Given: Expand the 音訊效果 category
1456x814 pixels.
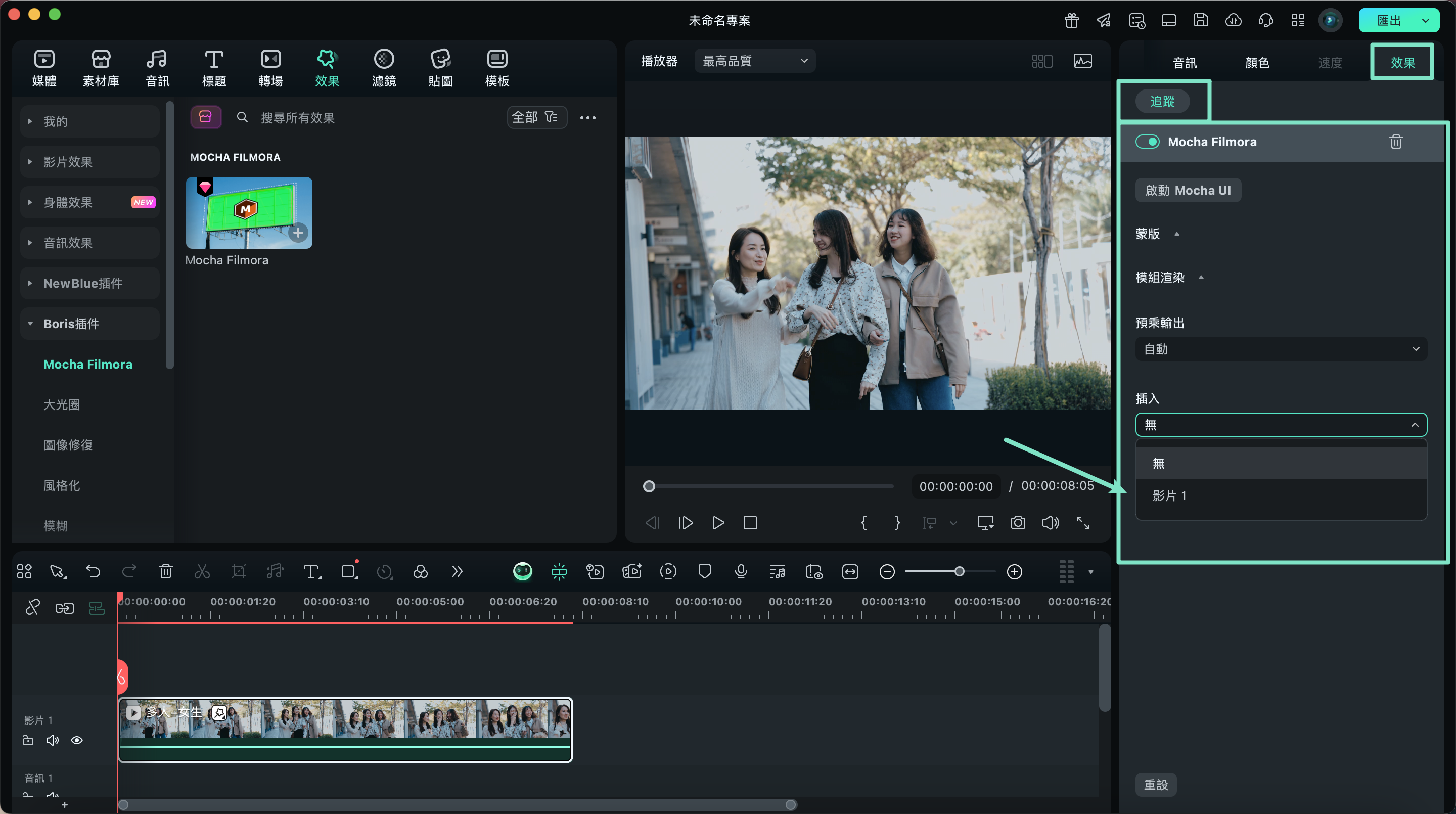Looking at the screenshot, I should coord(90,243).
